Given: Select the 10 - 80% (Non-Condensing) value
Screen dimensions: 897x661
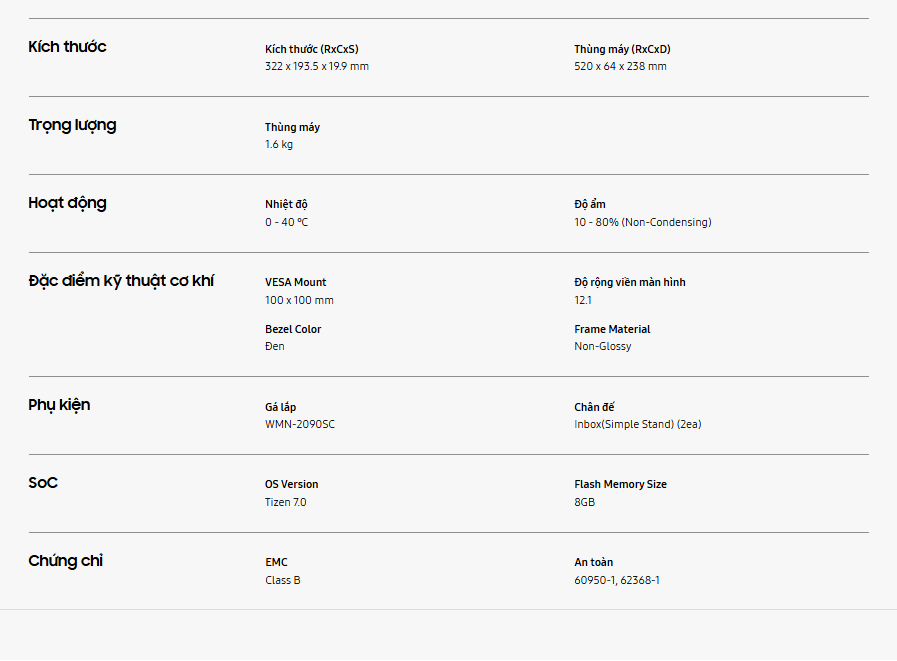Looking at the screenshot, I should point(642,222).
